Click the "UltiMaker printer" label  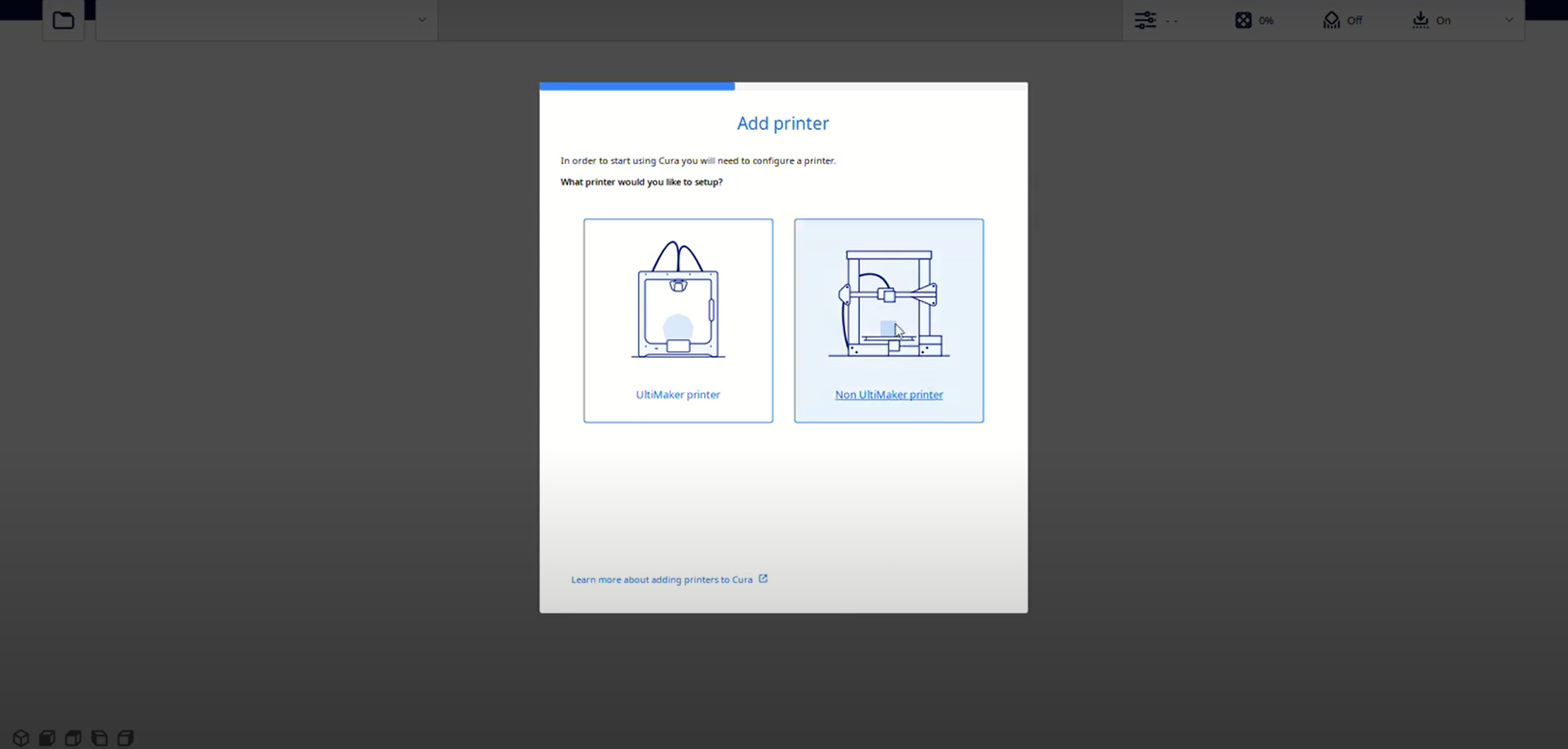pos(678,395)
